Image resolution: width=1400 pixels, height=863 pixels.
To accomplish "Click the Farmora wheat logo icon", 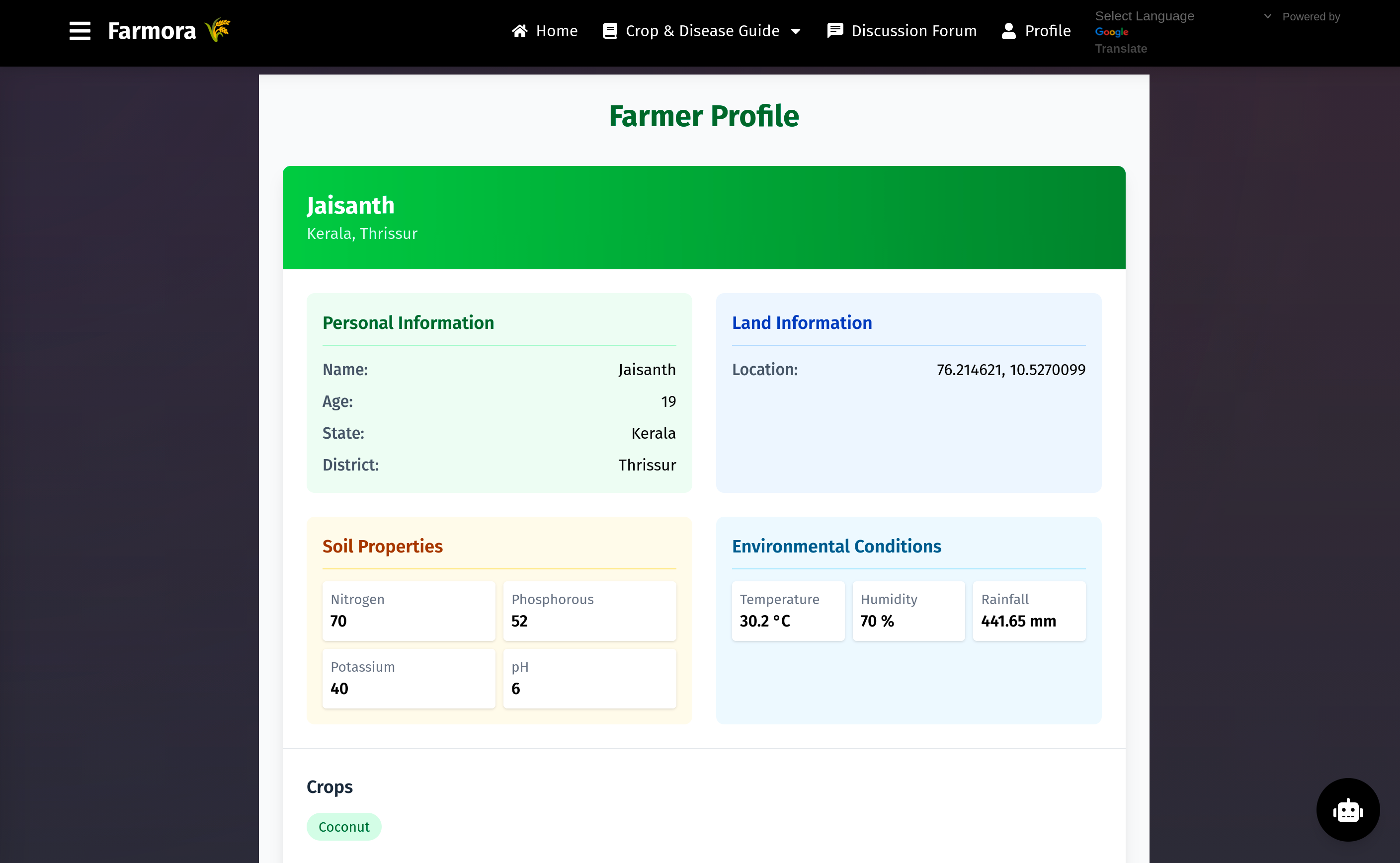I will pyautogui.click(x=218, y=30).
